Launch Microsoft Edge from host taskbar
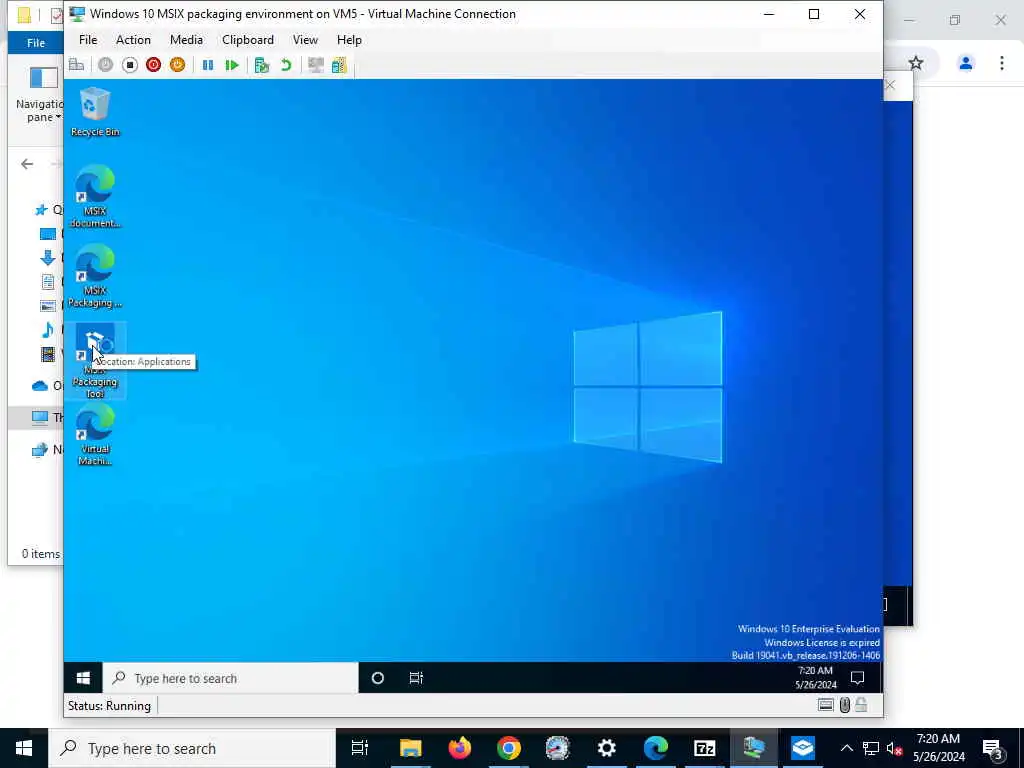Viewport: 1024px width, 768px height. pos(656,748)
